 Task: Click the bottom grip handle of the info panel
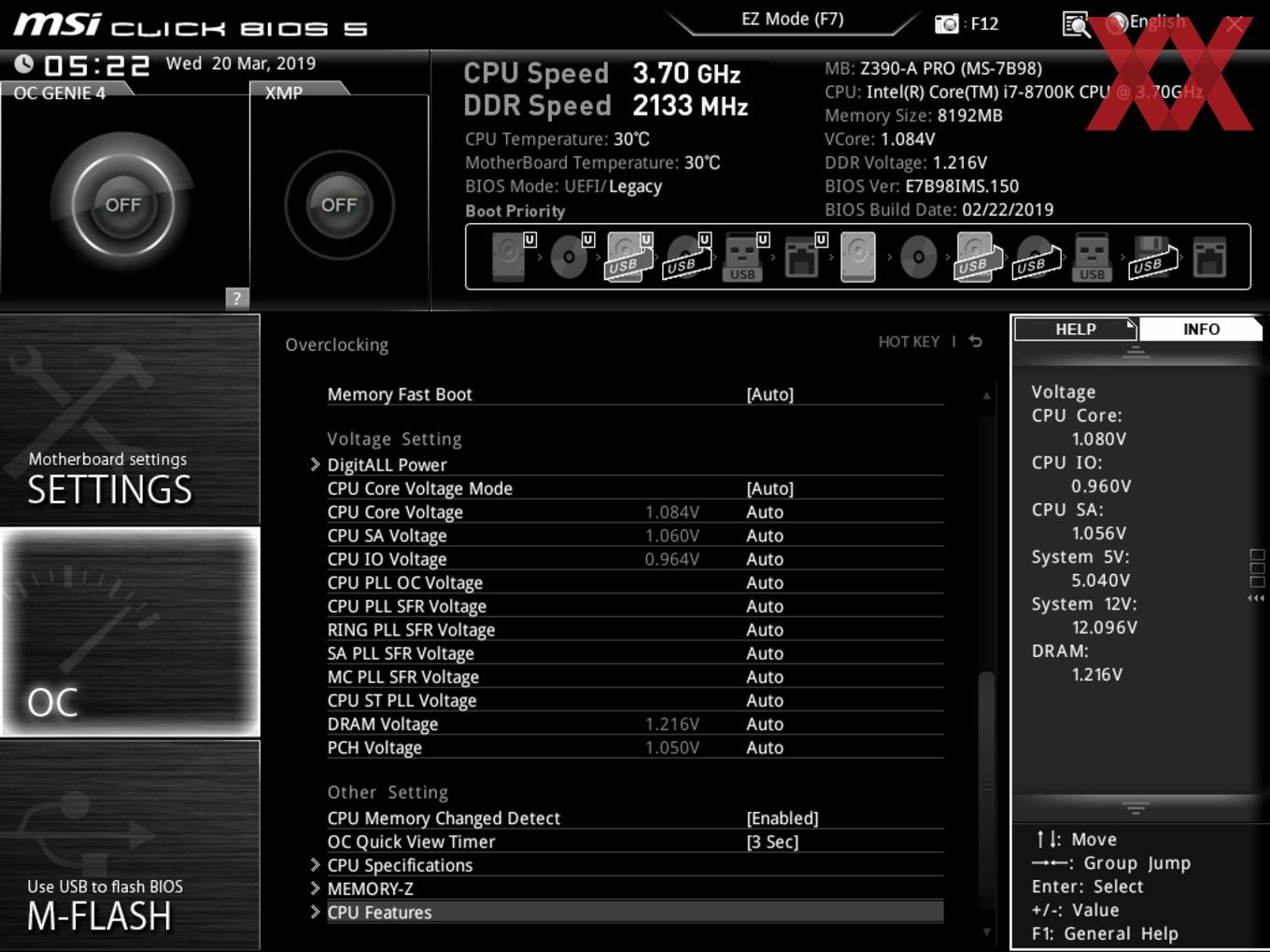pyautogui.click(x=1136, y=808)
